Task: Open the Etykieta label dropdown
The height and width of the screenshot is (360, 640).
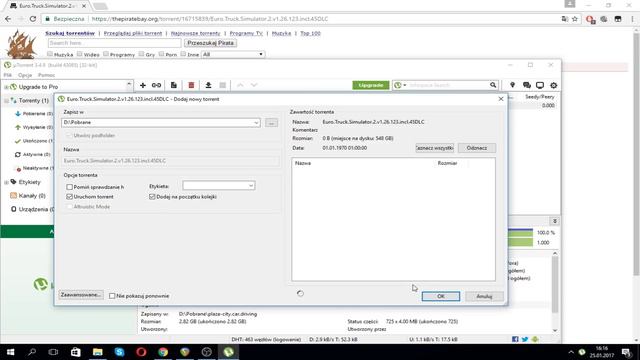Action: pos(251,186)
